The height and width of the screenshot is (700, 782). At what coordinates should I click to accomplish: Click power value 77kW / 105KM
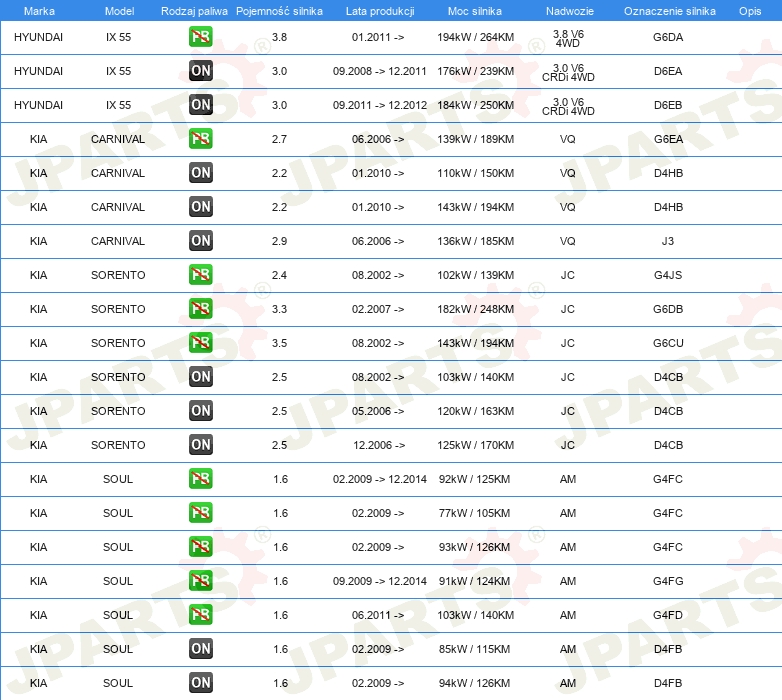point(474,513)
